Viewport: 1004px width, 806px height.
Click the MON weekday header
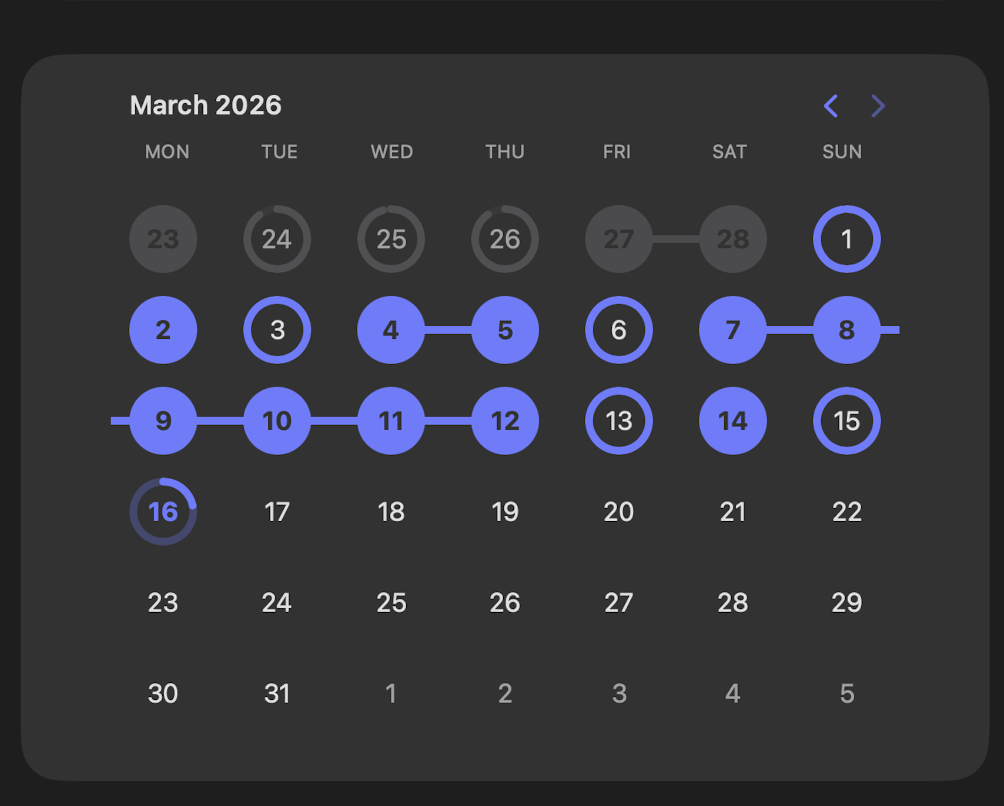click(x=167, y=152)
